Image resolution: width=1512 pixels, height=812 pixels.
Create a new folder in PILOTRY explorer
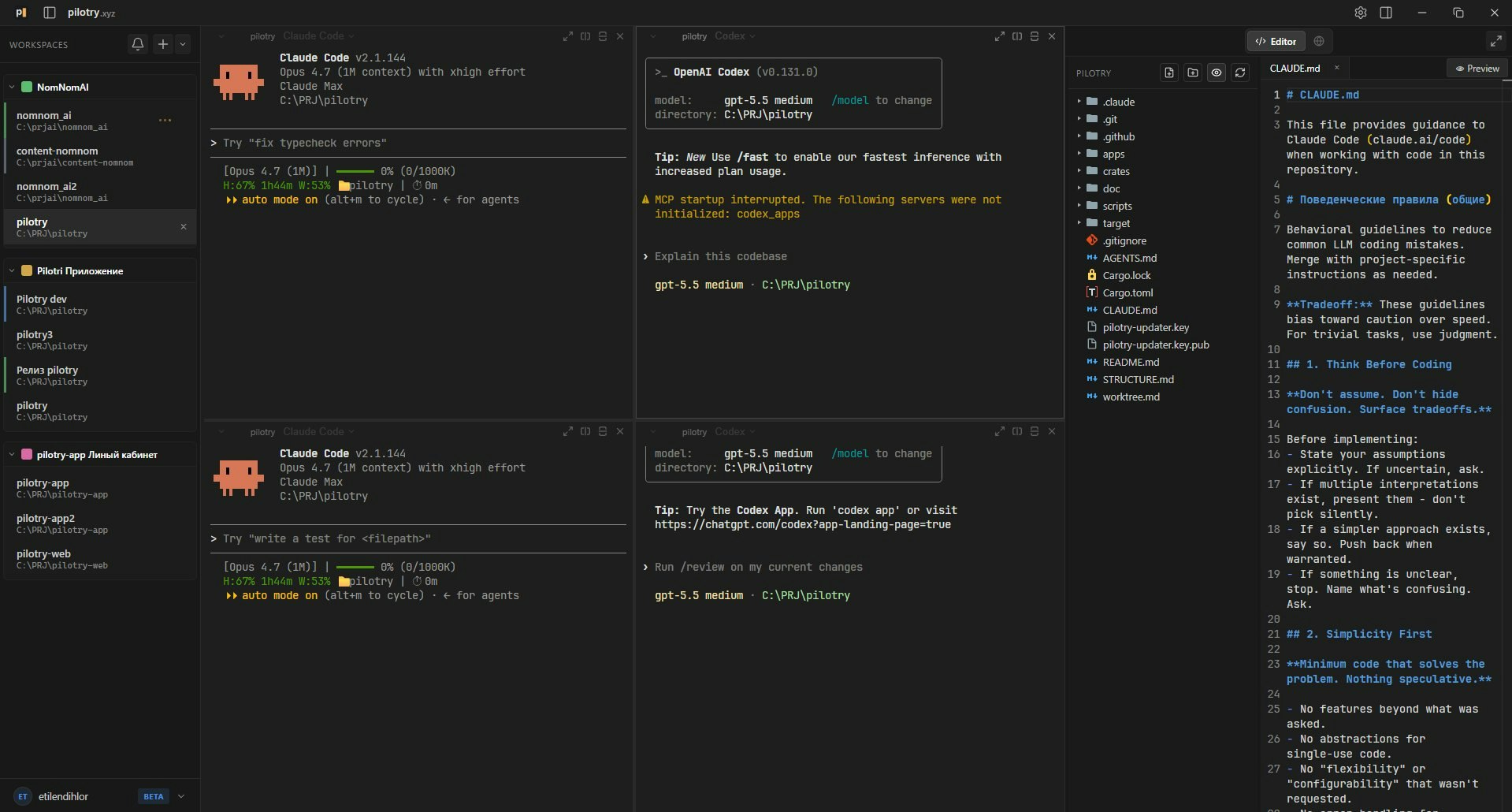pyautogui.click(x=1193, y=73)
